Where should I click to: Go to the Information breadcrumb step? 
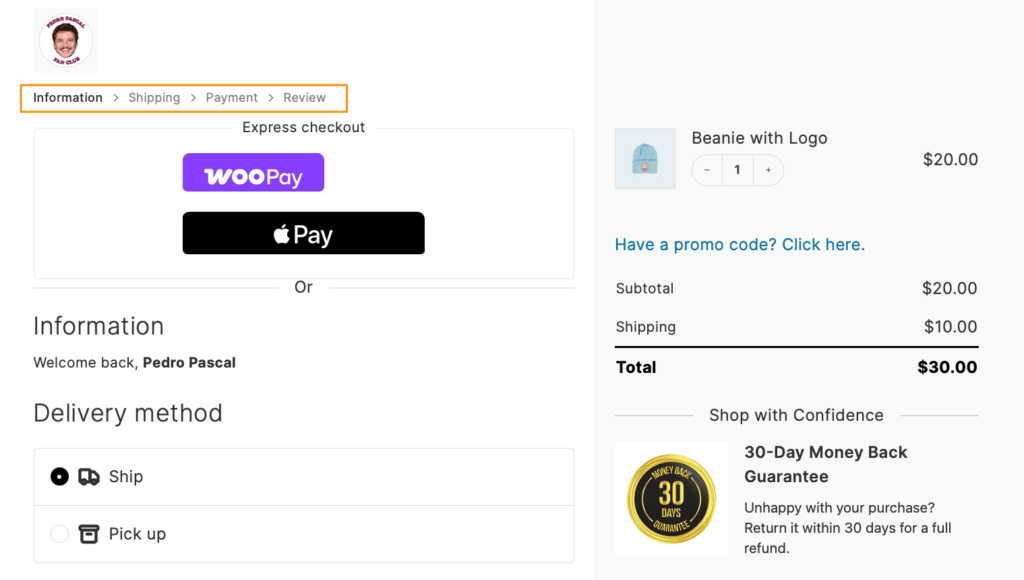point(68,98)
